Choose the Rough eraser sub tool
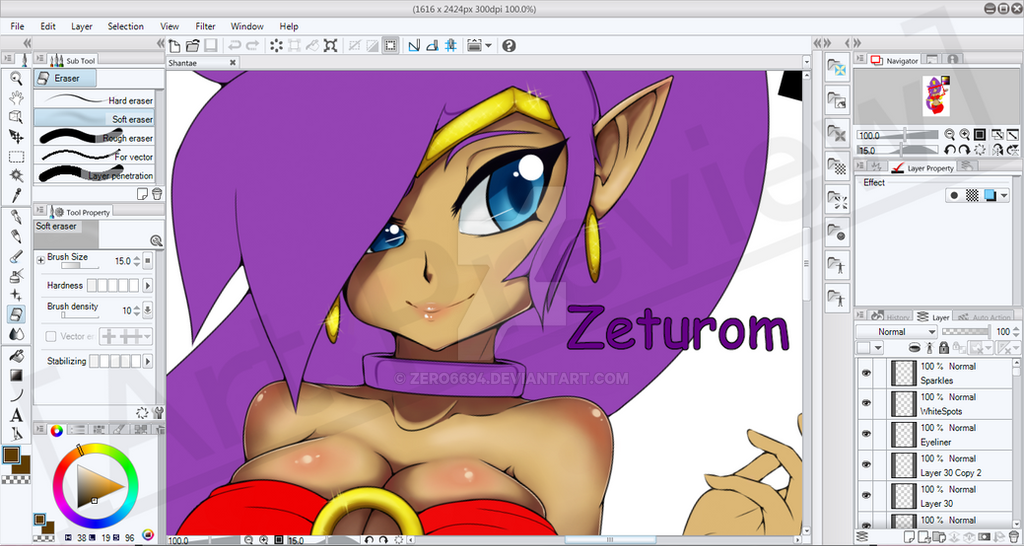1024x546 pixels. (94, 138)
